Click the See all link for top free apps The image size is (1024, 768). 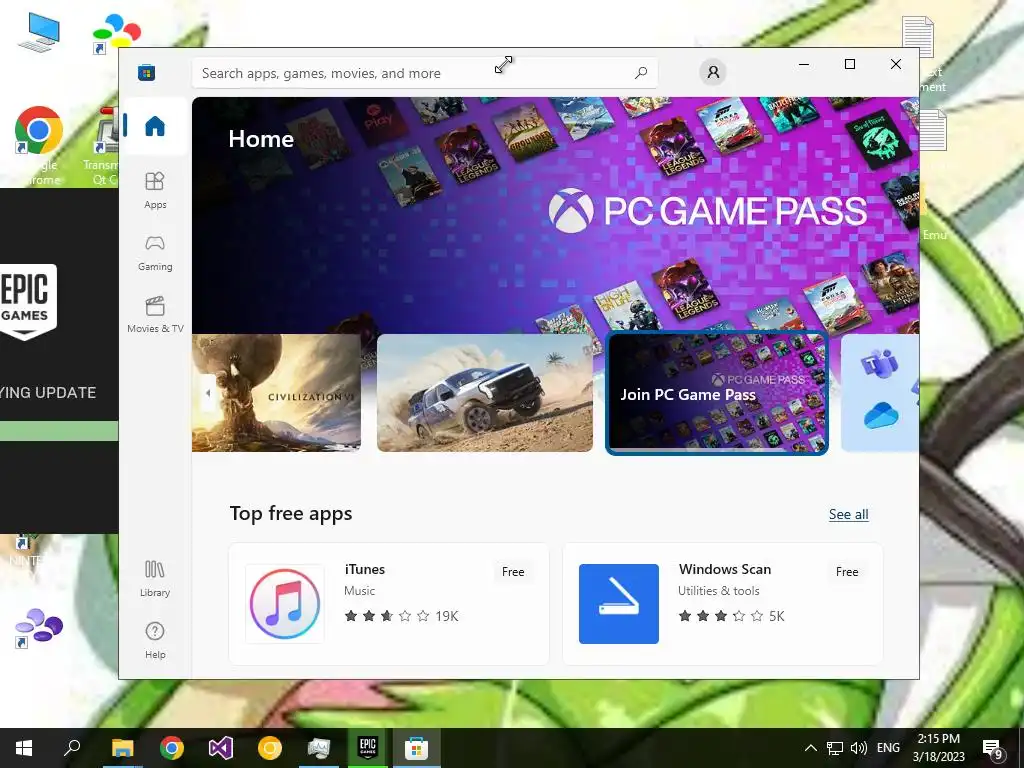coord(848,515)
